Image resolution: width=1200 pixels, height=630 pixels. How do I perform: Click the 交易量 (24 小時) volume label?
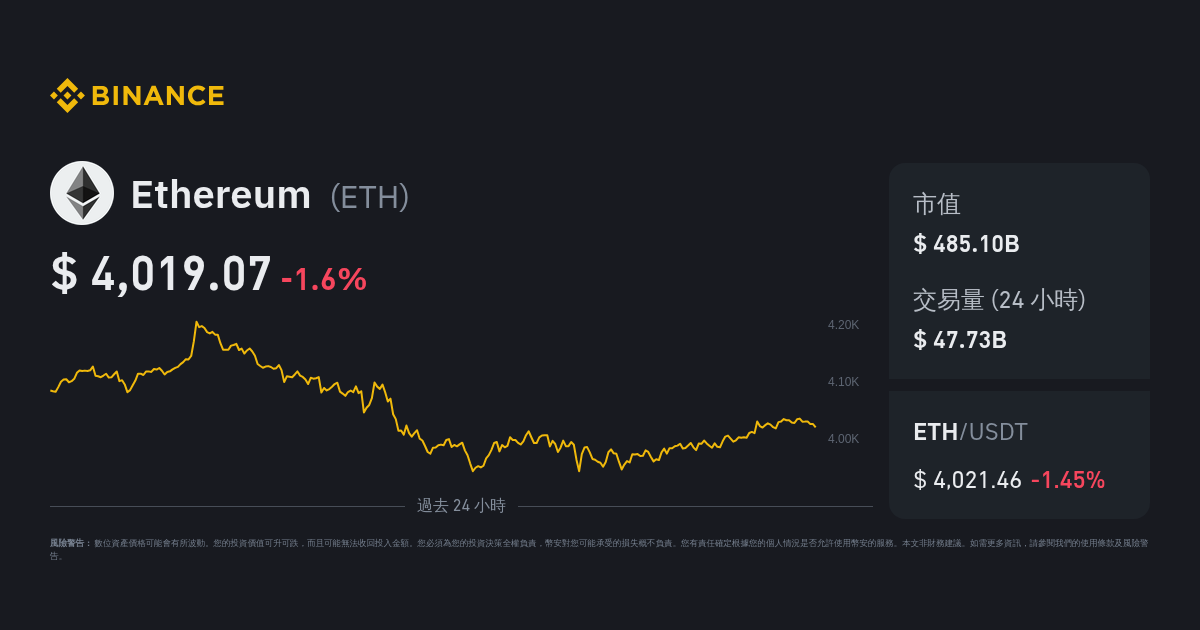click(999, 300)
